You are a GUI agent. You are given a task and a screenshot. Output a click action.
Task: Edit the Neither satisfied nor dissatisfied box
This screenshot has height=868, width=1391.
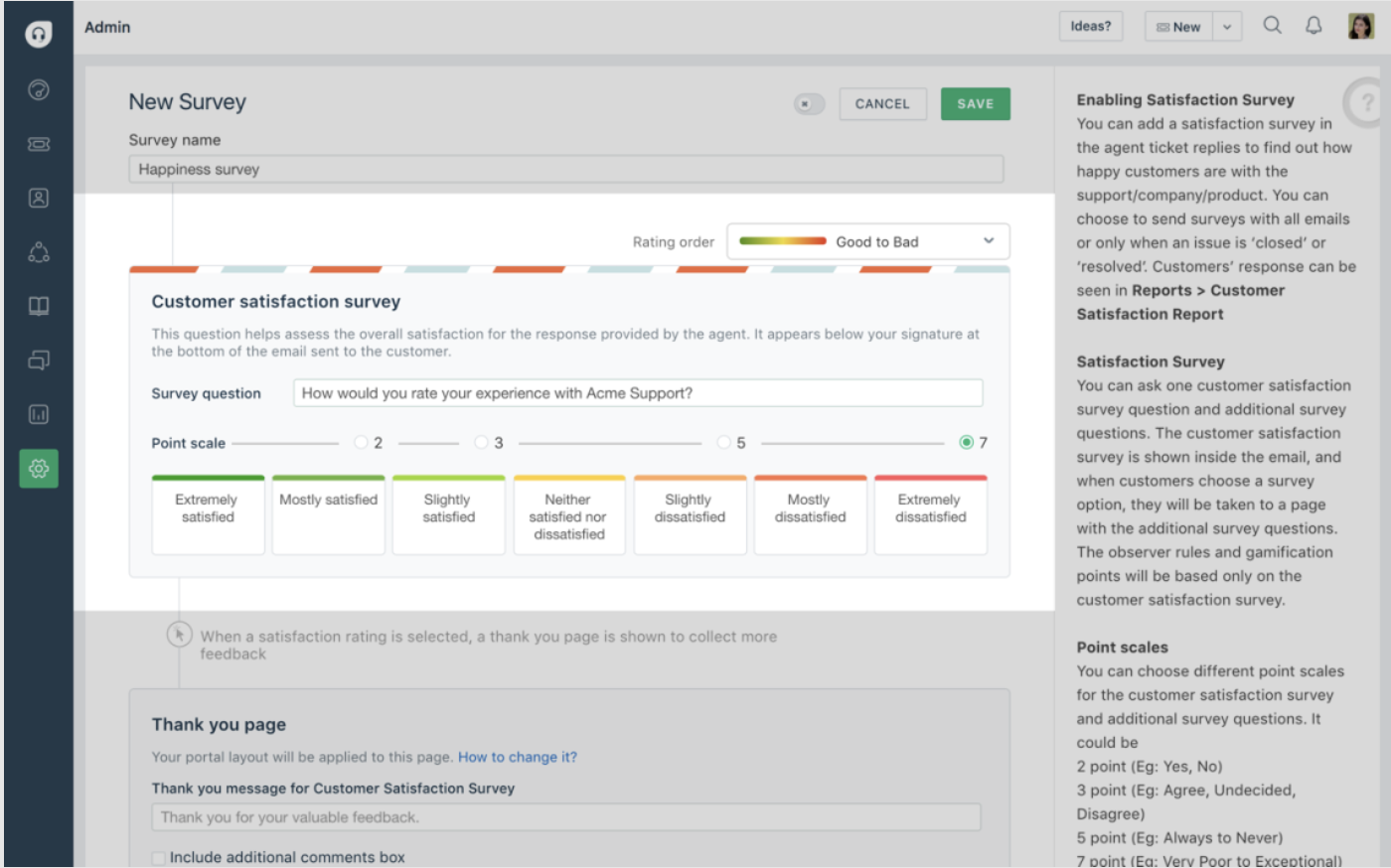569,514
